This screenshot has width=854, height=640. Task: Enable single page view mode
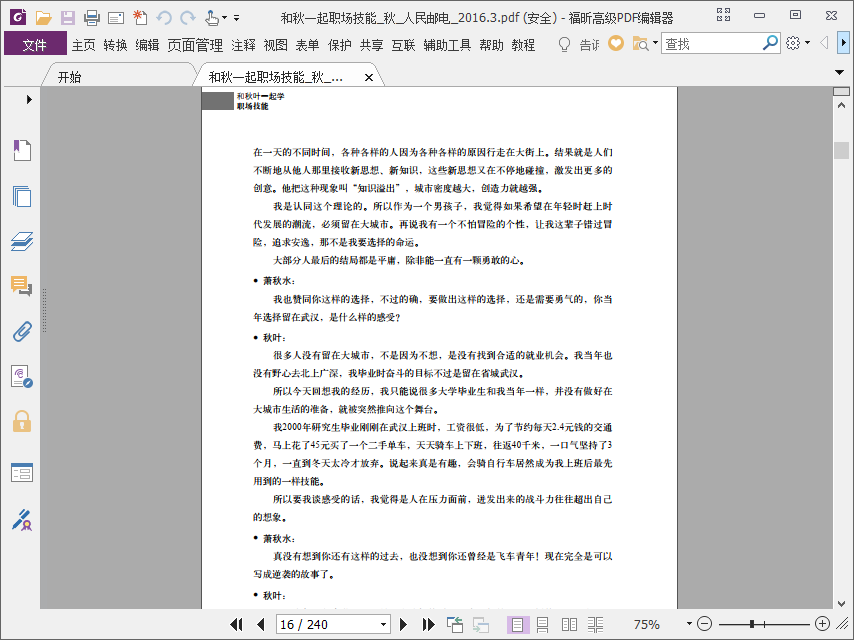[517, 625]
